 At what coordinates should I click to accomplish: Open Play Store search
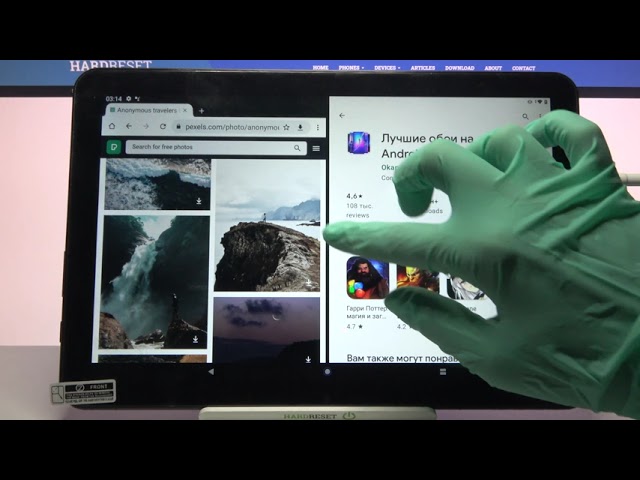click(x=525, y=117)
